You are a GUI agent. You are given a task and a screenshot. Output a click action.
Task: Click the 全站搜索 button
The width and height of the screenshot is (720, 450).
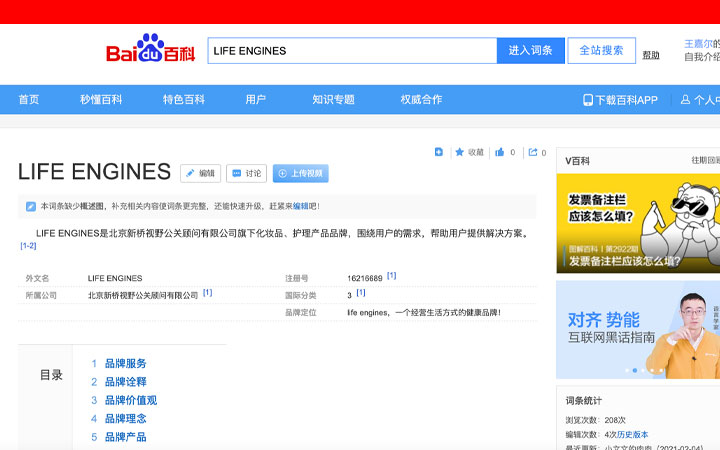click(x=602, y=51)
